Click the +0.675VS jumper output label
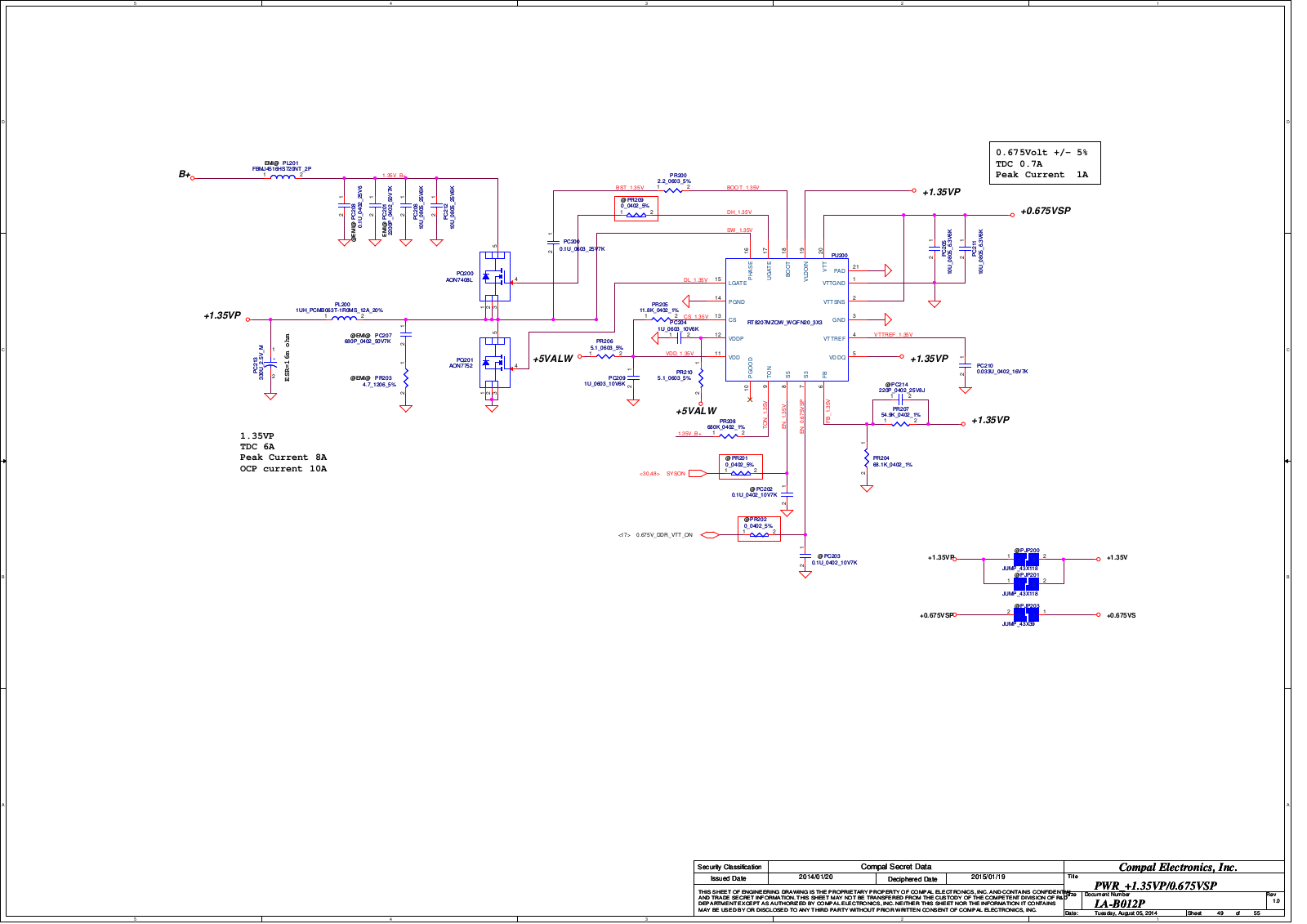The image size is (1307, 924). 1121,615
